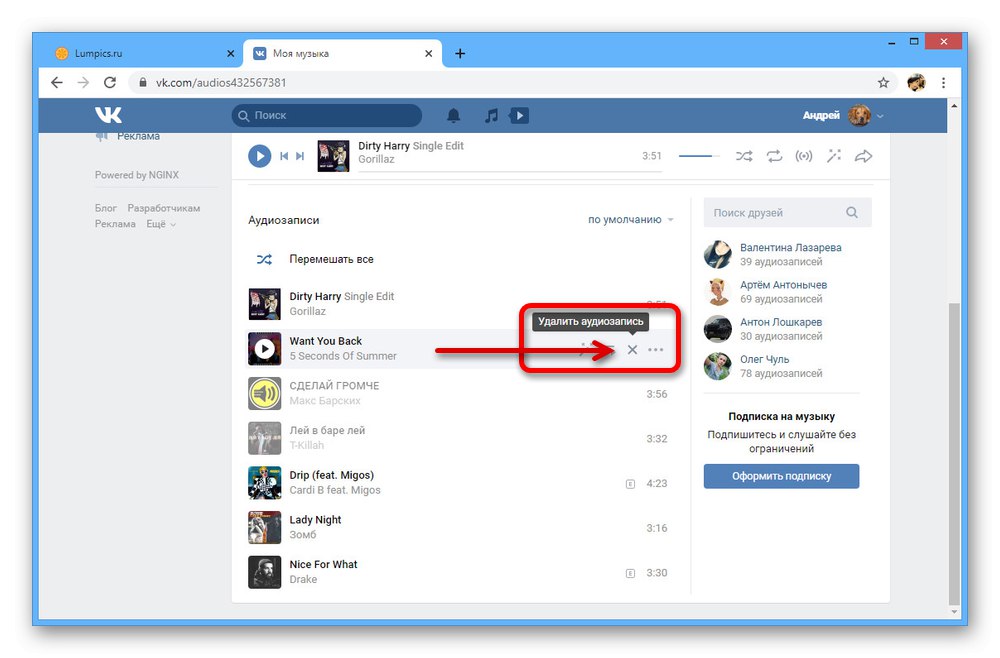Viewport: 1000px width, 658px height.
Task: Open artist 'Drake' link
Action: pos(303,580)
